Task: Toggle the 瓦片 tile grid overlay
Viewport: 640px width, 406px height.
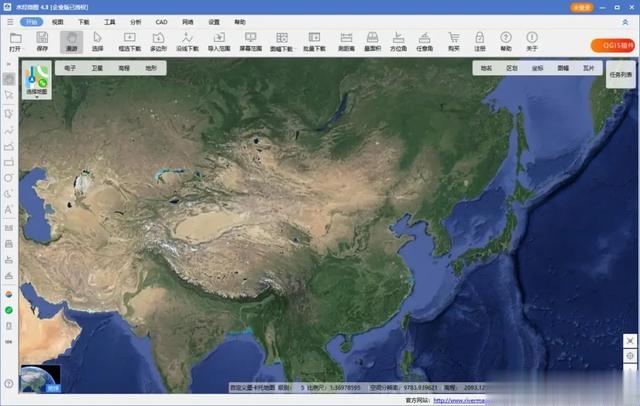Action: pyautogui.click(x=589, y=68)
